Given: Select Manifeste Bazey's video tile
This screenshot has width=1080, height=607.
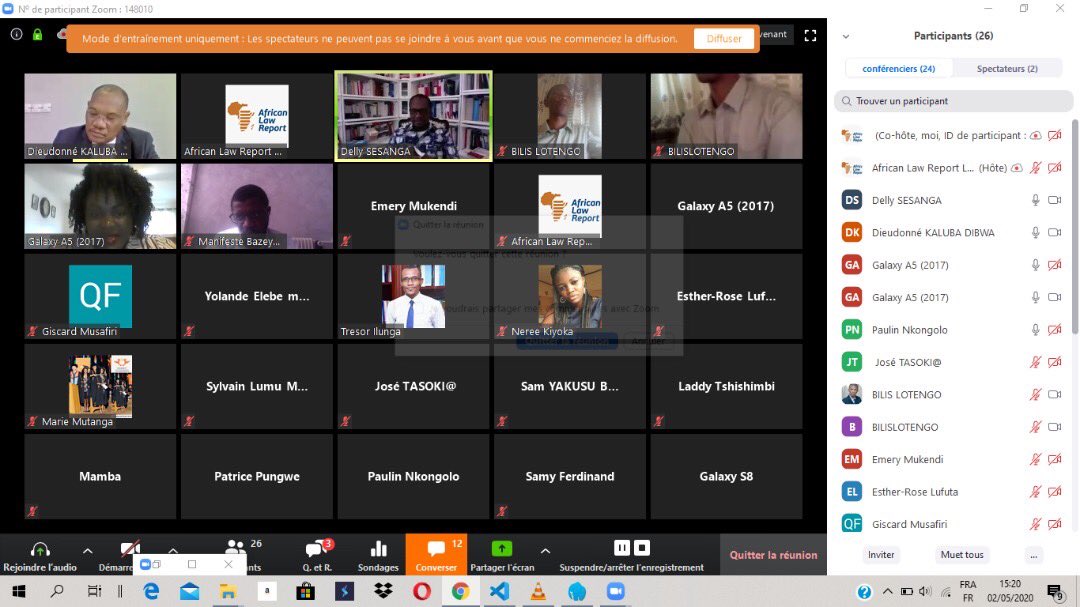Looking at the screenshot, I should click(x=257, y=206).
